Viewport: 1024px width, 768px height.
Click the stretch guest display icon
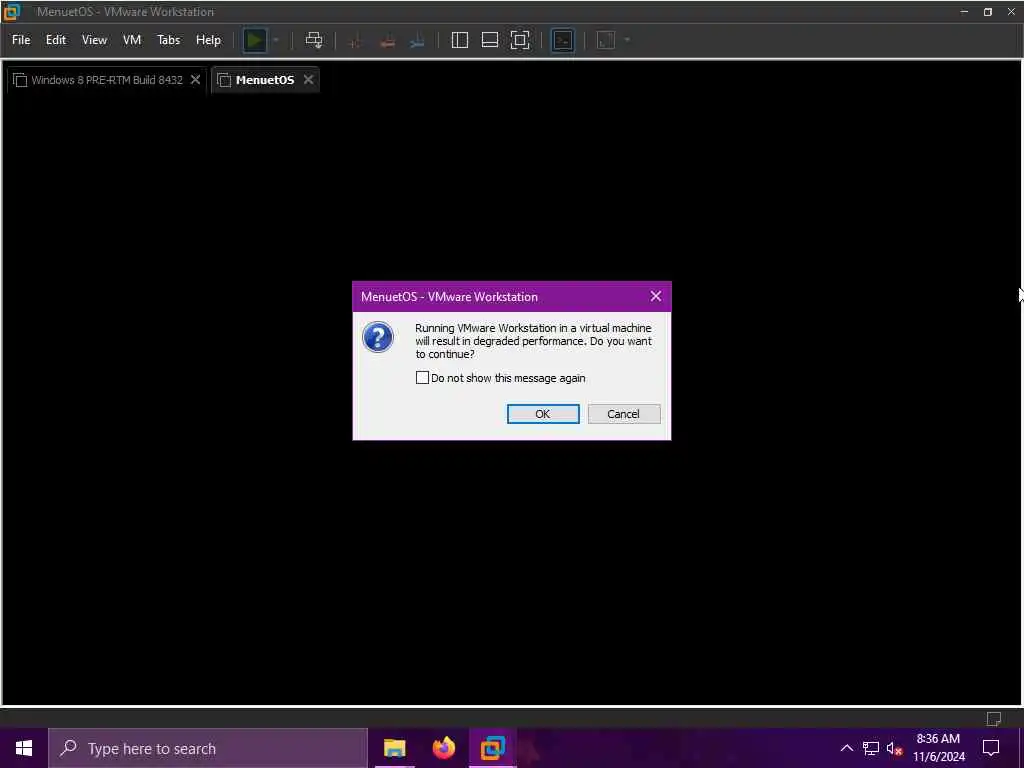606,40
